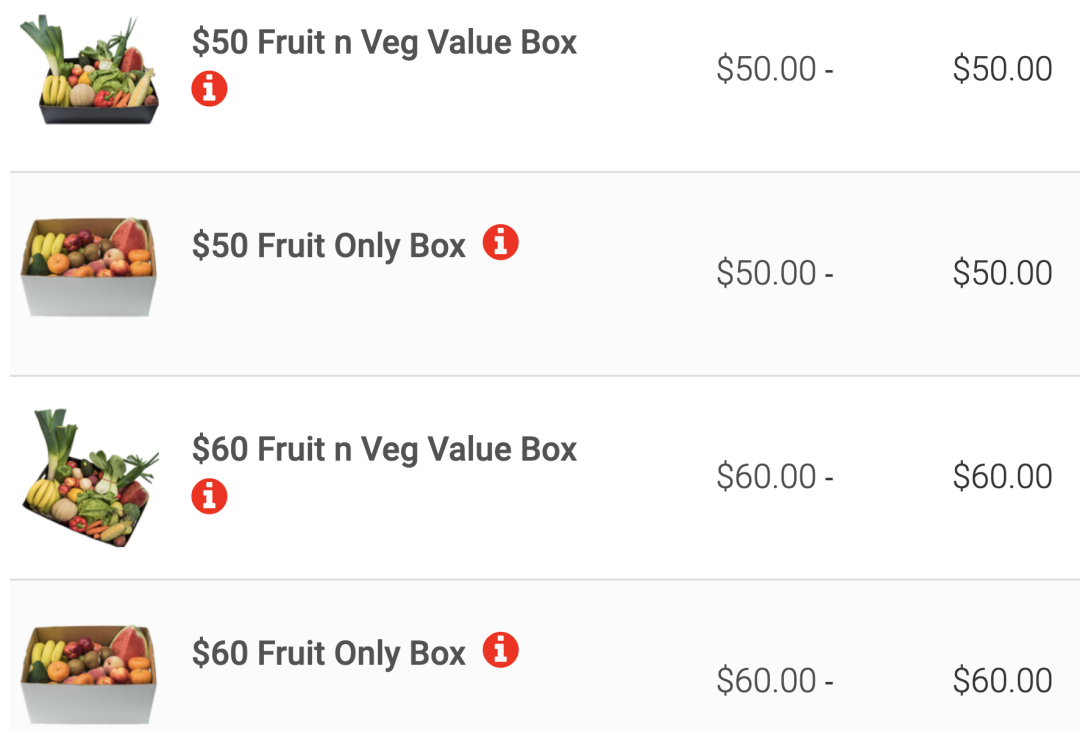Click the $50 Fruit n Veg Value Box thumbnail
The width and height of the screenshot is (1080, 730).
click(90, 70)
